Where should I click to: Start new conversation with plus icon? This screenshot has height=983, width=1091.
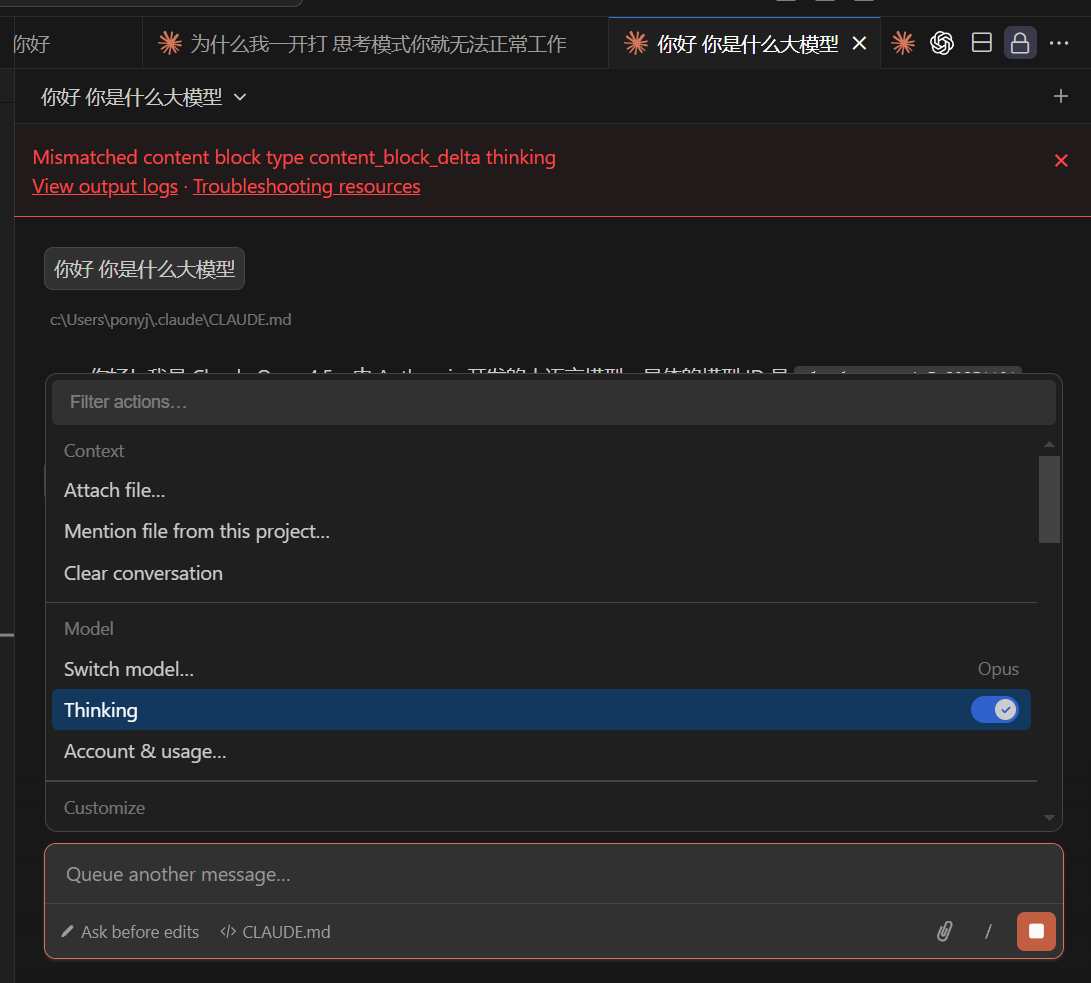[1060, 97]
